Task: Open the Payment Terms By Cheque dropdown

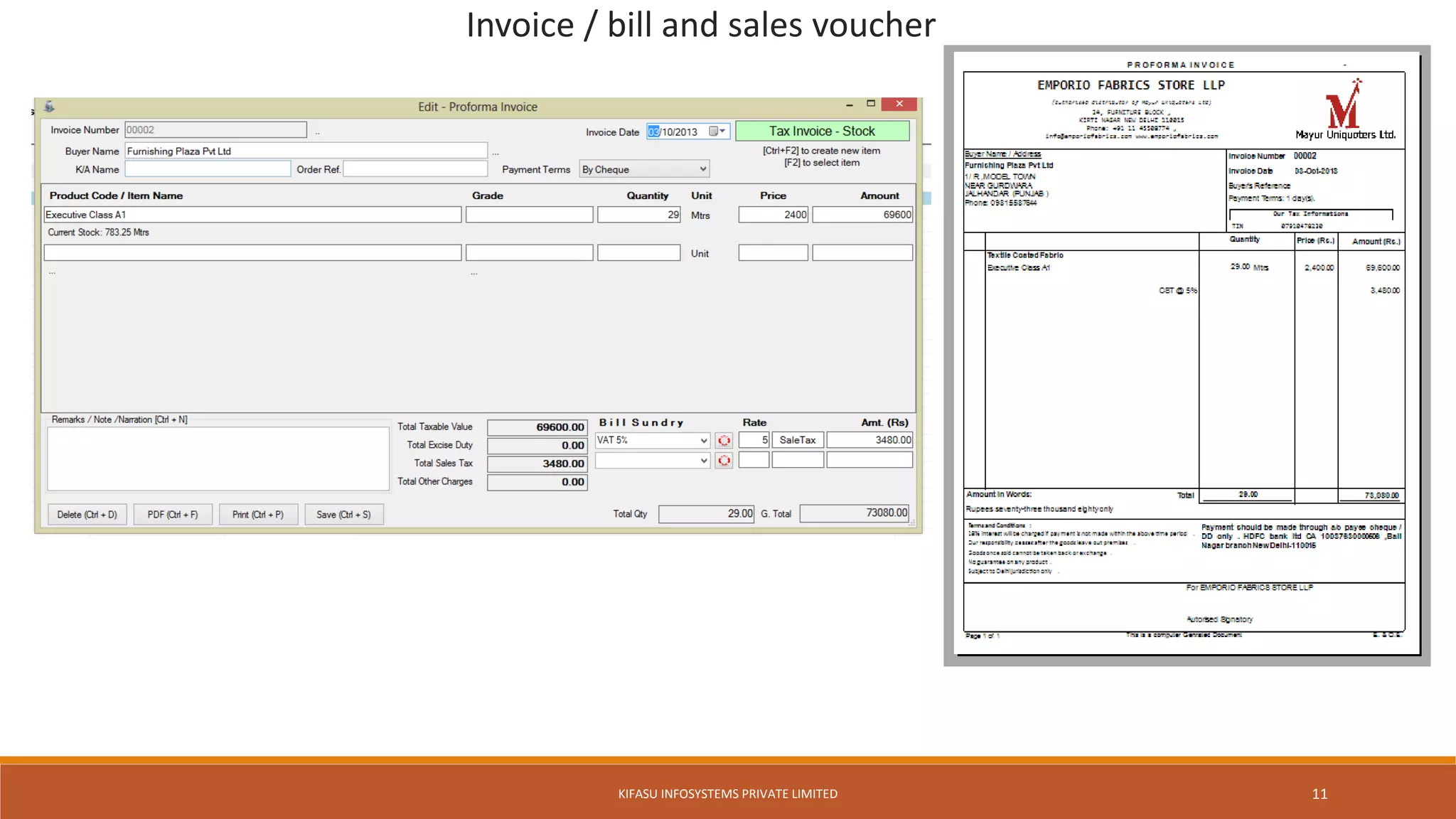Action: 702,169
